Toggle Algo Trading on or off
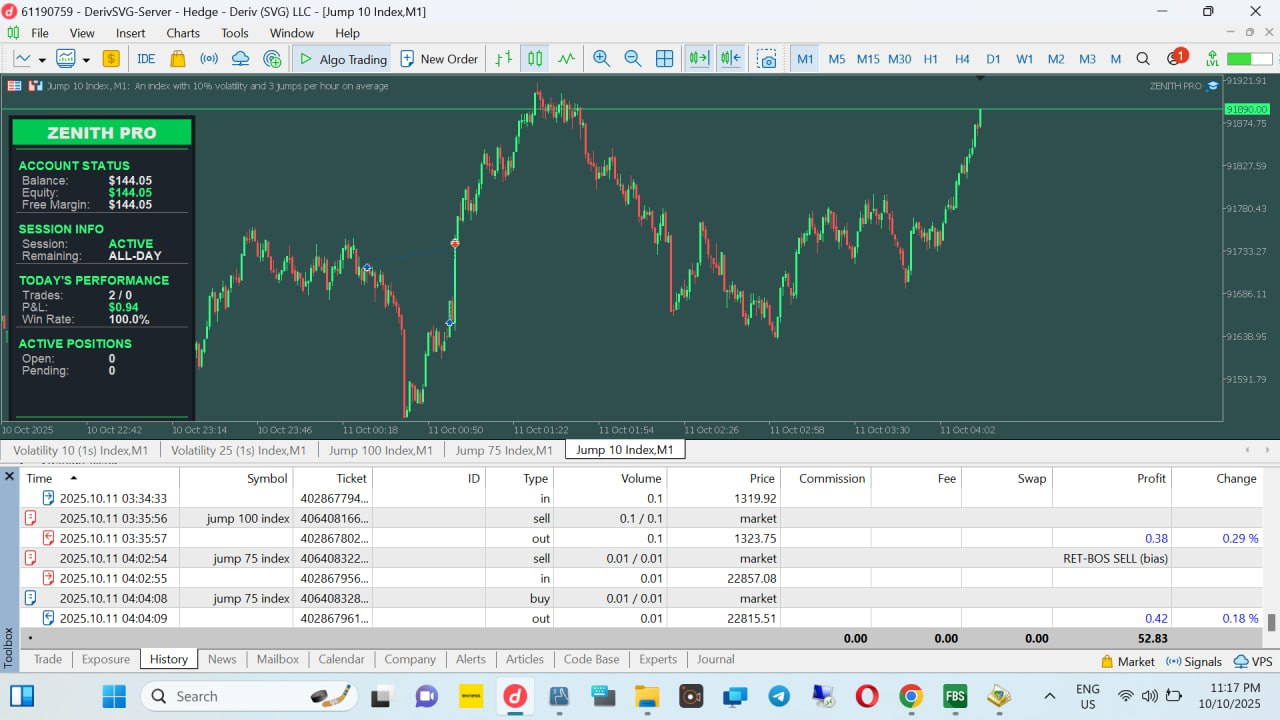The height and width of the screenshot is (720, 1280). point(342,59)
